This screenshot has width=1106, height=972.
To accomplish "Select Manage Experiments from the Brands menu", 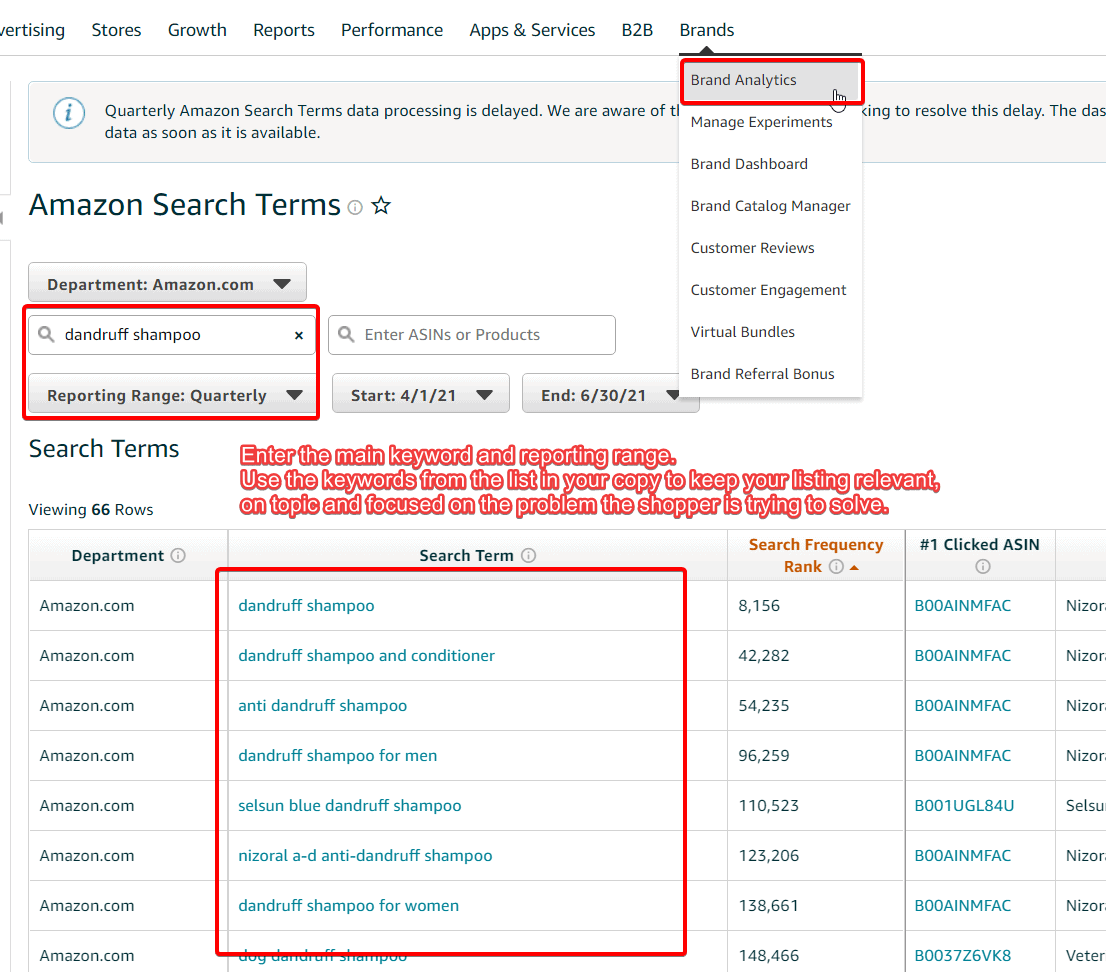I will coord(761,122).
